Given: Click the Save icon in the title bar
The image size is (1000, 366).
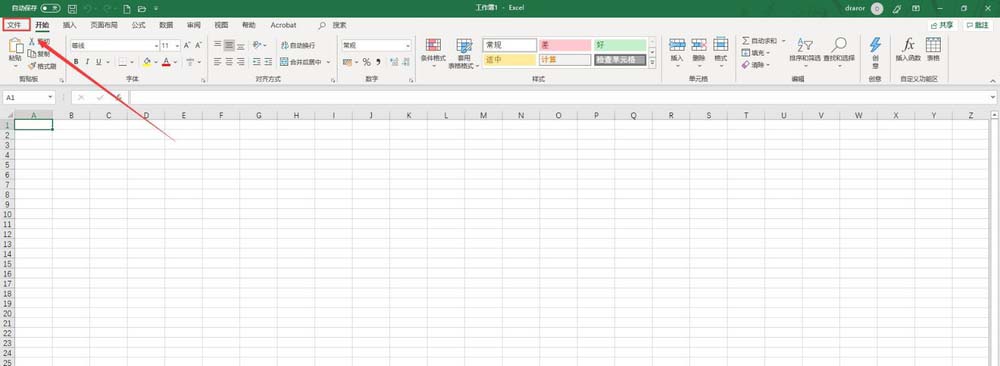Looking at the screenshot, I should (x=72, y=9).
